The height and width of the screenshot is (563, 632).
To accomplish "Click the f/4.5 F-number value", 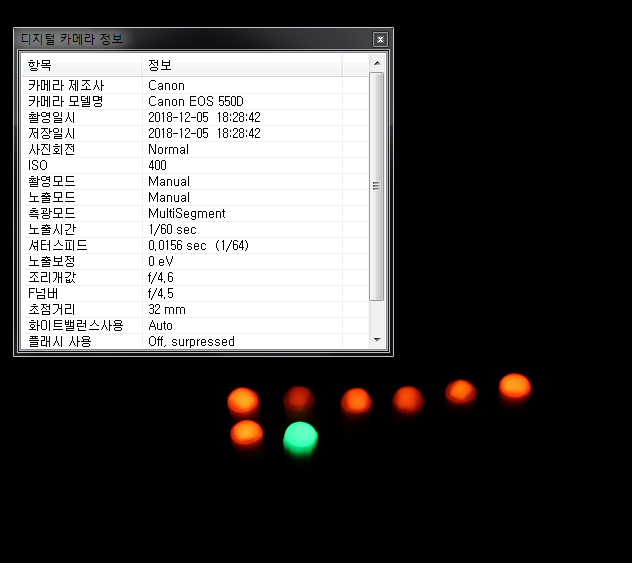I will [x=161, y=294].
